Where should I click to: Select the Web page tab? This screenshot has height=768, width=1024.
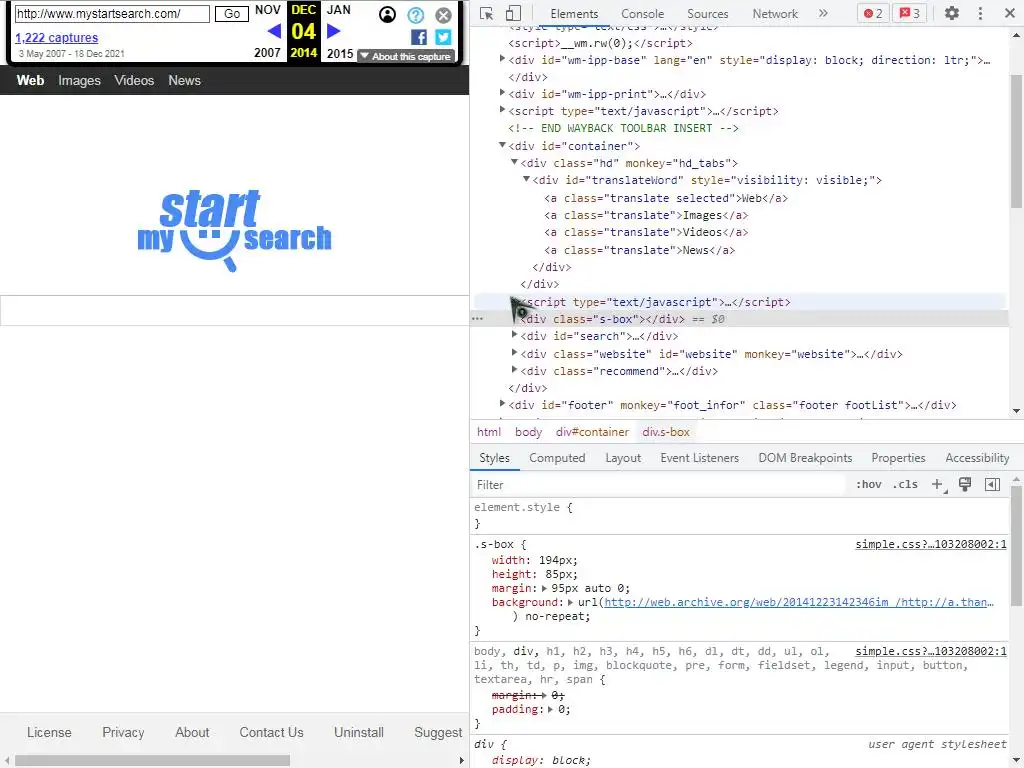tap(30, 80)
